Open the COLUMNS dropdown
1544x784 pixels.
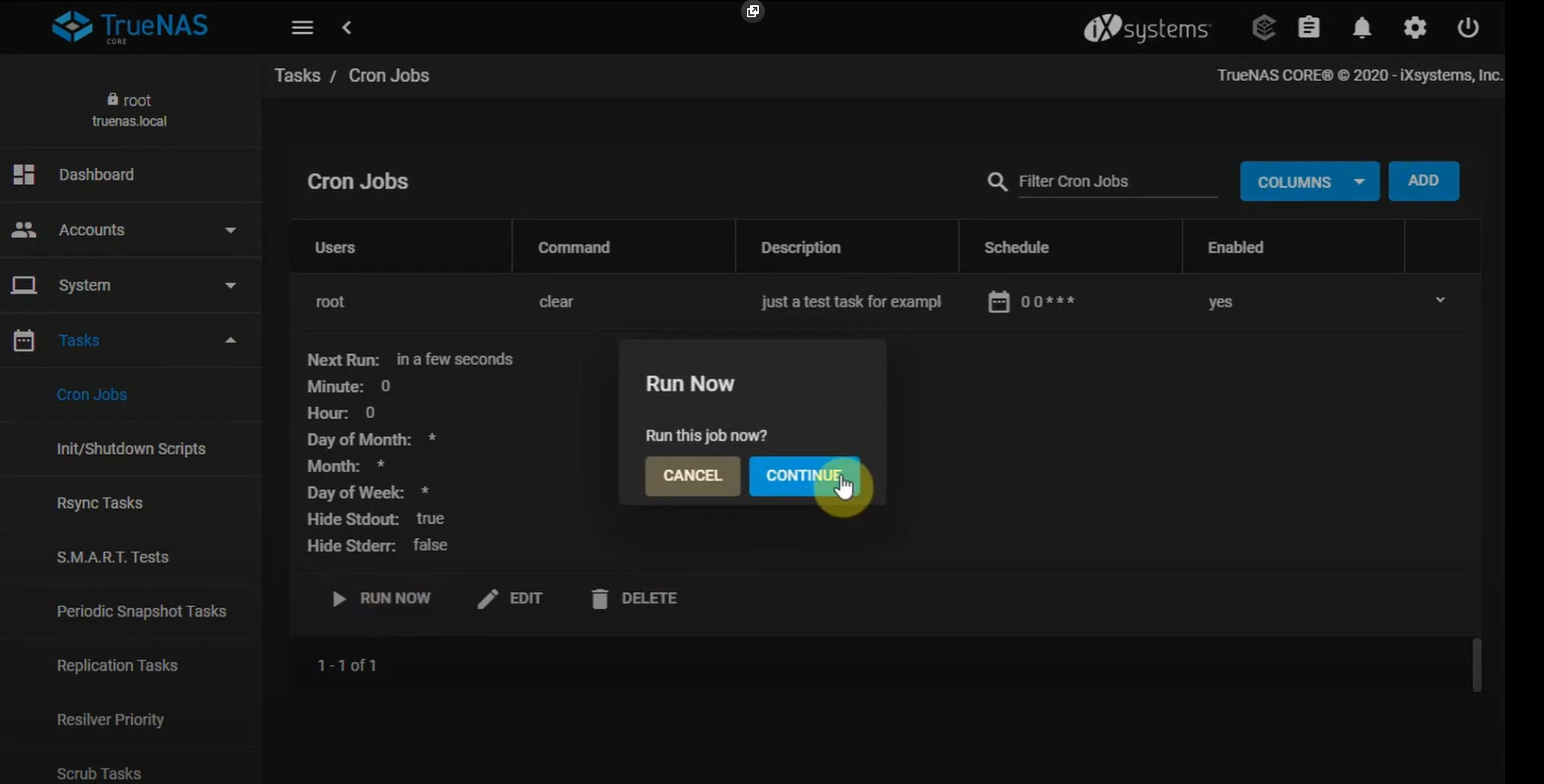tap(1309, 181)
